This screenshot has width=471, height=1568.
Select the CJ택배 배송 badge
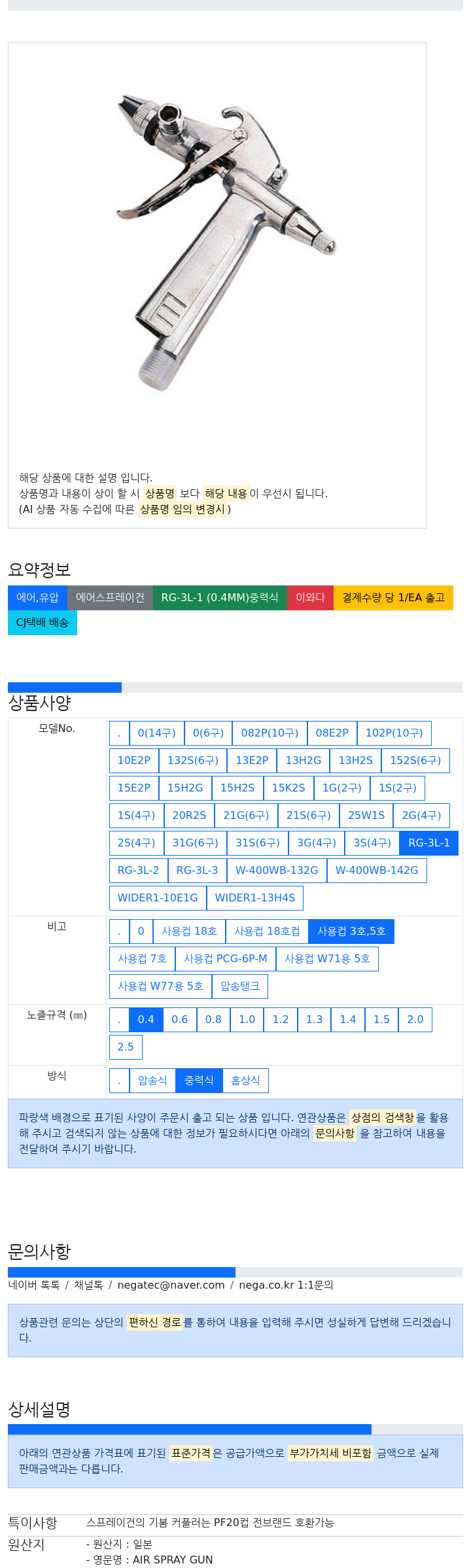[43, 623]
